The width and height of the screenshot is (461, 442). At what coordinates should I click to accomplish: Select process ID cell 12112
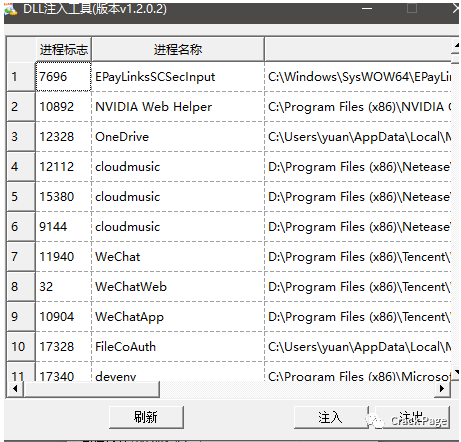tap(63, 167)
